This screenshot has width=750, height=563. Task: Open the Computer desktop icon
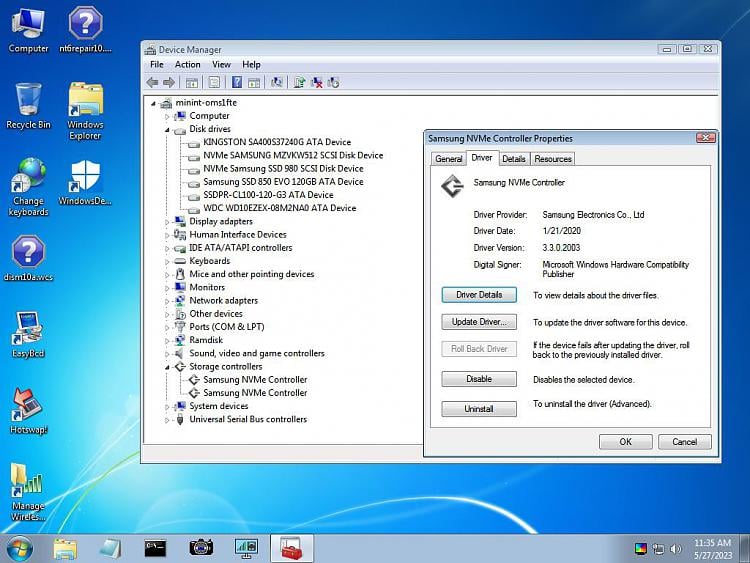[x=28, y=30]
